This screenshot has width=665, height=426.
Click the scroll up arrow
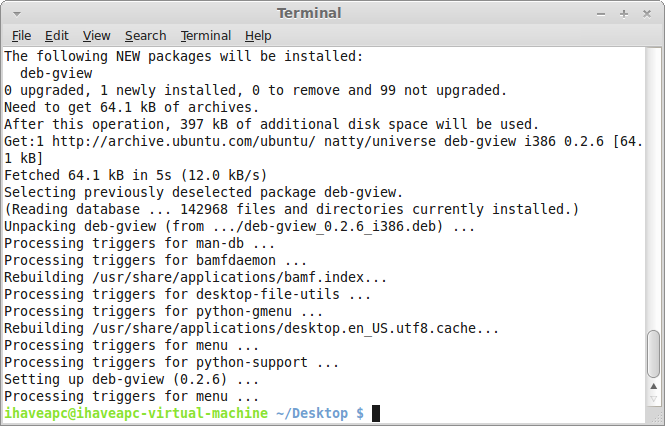(x=654, y=386)
